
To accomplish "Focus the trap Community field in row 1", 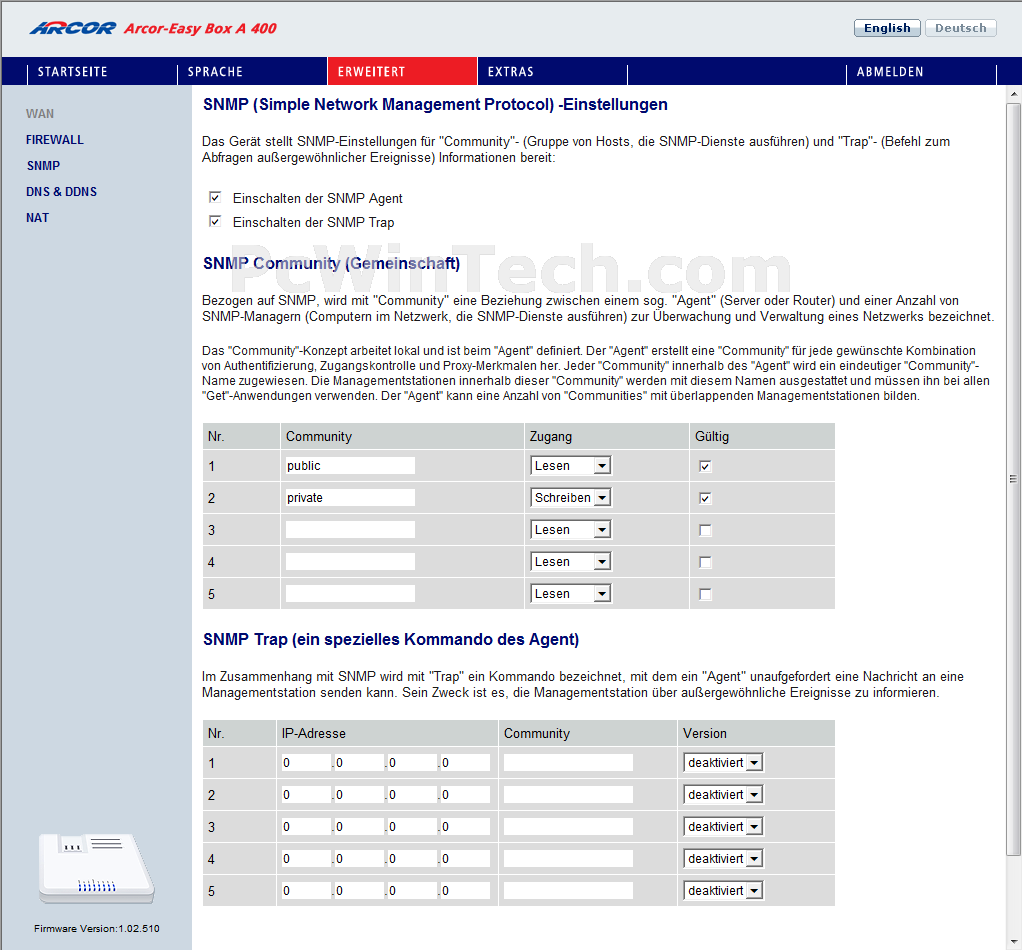I will point(568,762).
